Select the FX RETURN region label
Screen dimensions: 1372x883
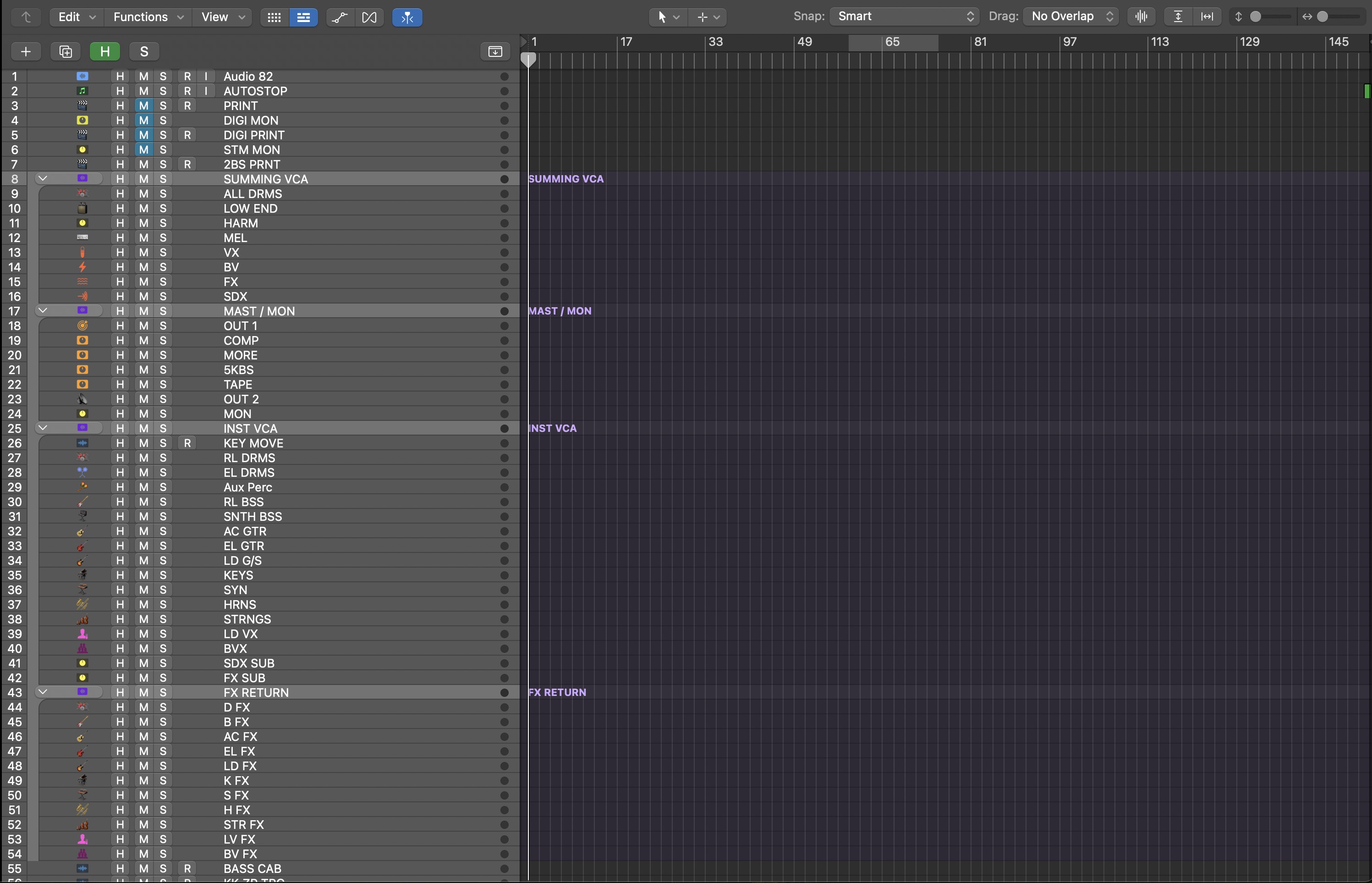point(557,692)
